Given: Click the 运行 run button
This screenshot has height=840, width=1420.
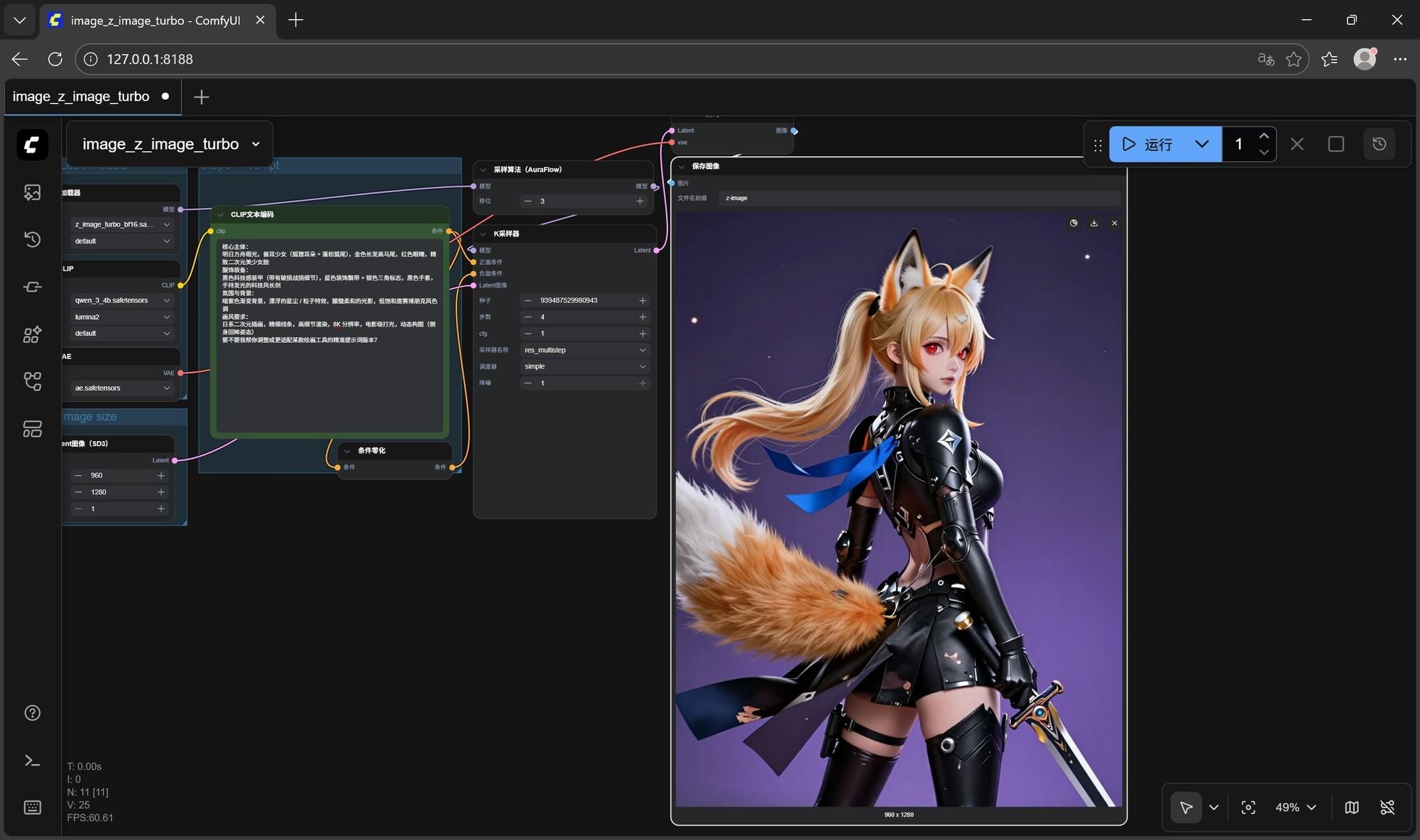Looking at the screenshot, I should 1148,144.
